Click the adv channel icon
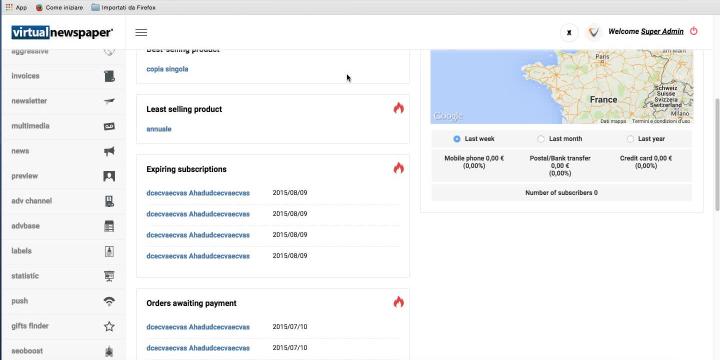The image size is (720, 360). click(109, 201)
